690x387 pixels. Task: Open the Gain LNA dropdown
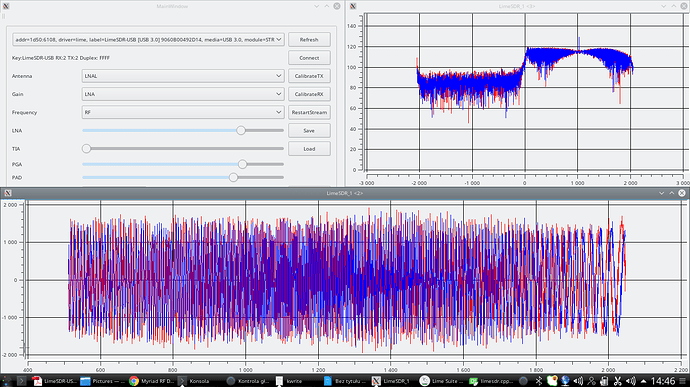click(183, 94)
